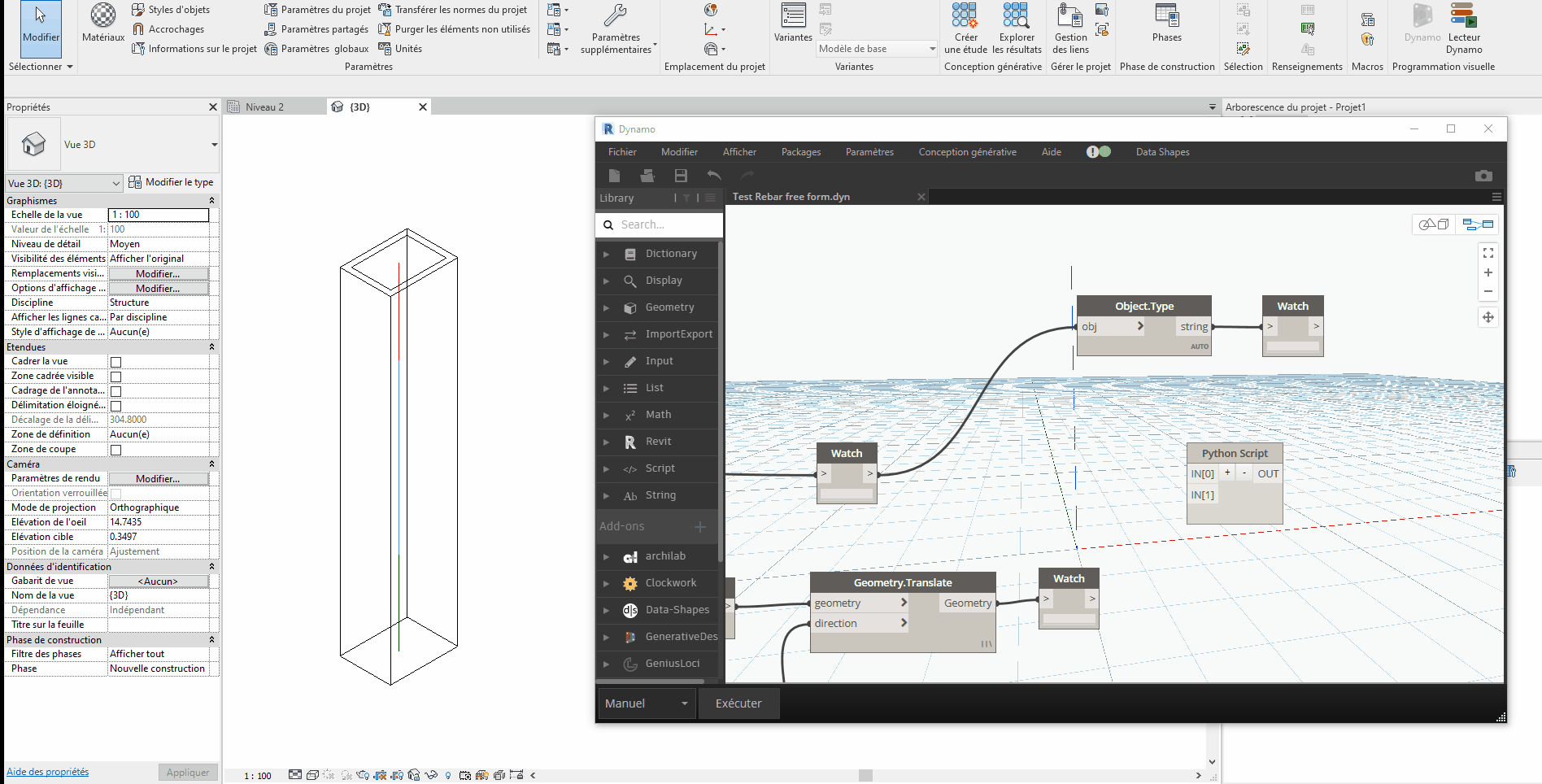Open the Sélectionner panel dropdown
Screen dimensions: 1542x784
[x=41, y=67]
